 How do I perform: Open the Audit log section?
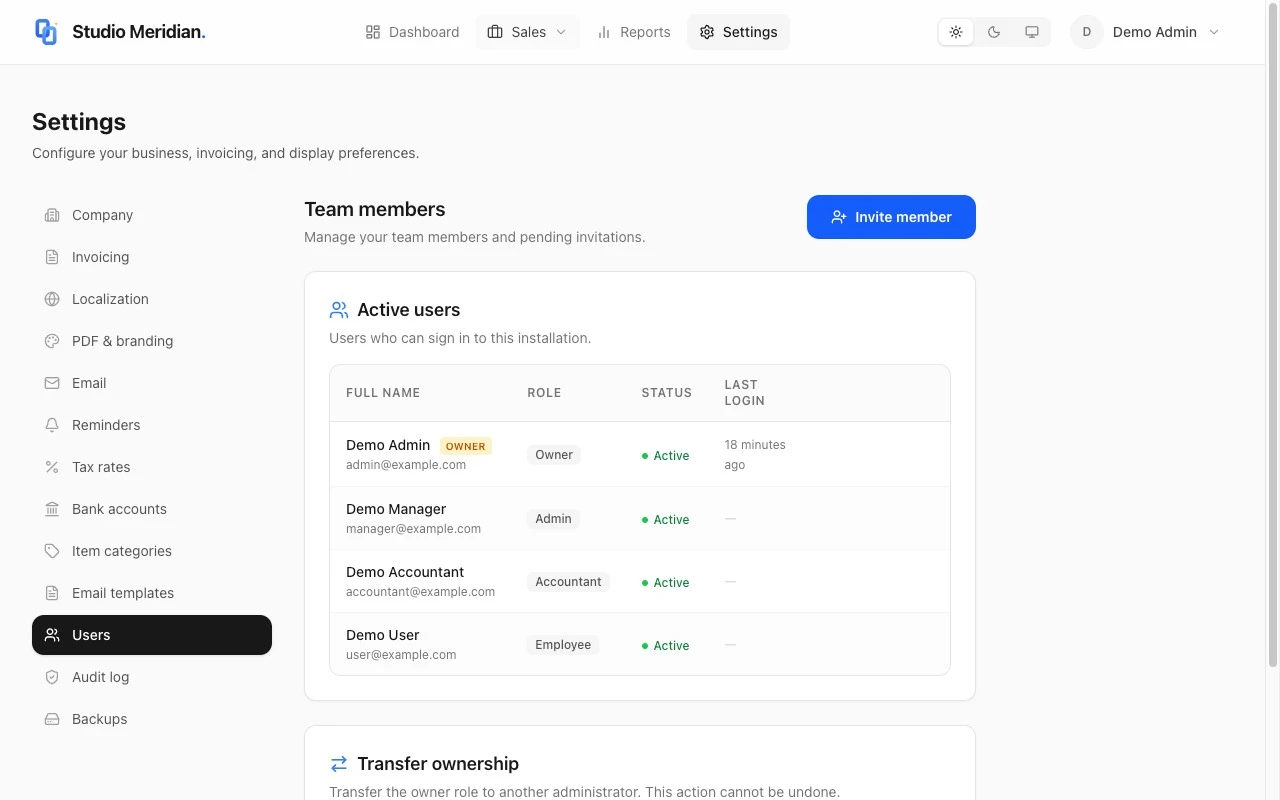(x=152, y=677)
